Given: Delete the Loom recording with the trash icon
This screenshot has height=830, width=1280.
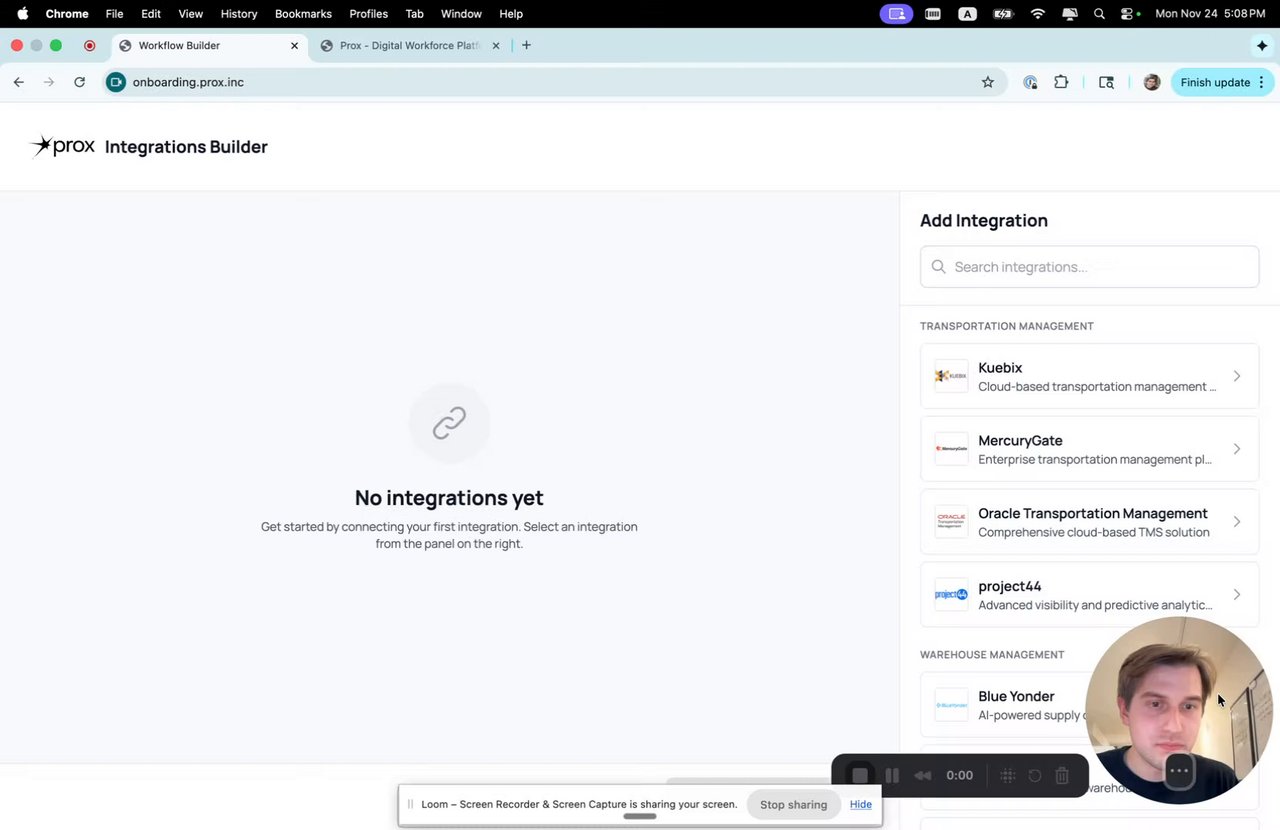Looking at the screenshot, I should pyautogui.click(x=1062, y=775).
